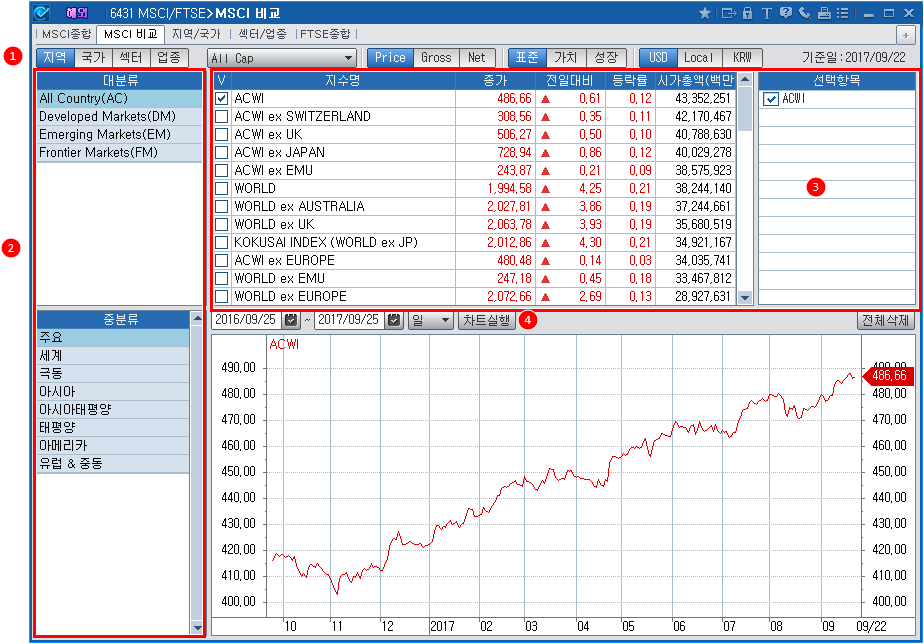Check the WORLD ex UK checkbox

222,224
